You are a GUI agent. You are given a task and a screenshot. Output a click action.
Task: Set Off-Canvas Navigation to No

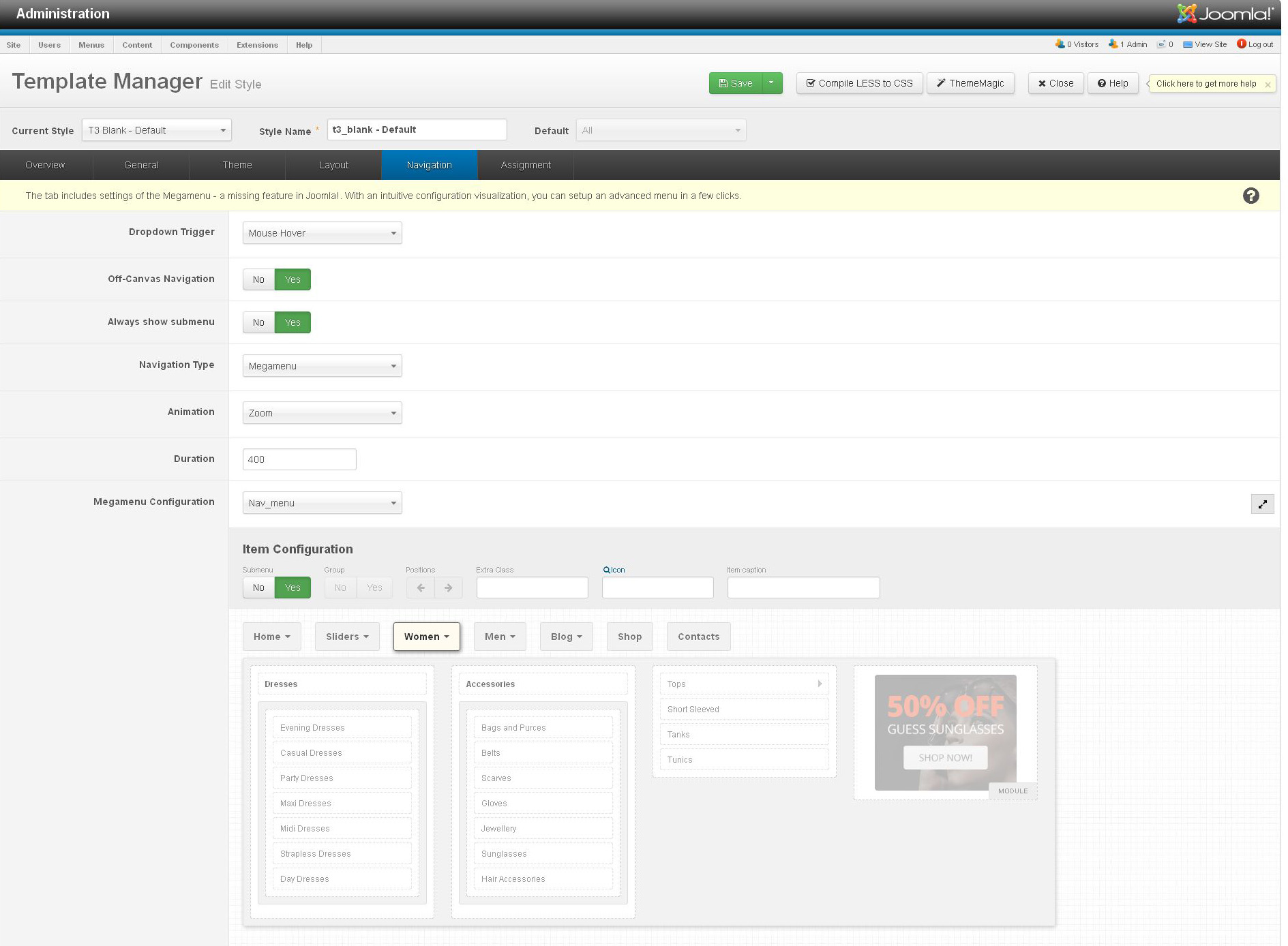click(x=258, y=279)
